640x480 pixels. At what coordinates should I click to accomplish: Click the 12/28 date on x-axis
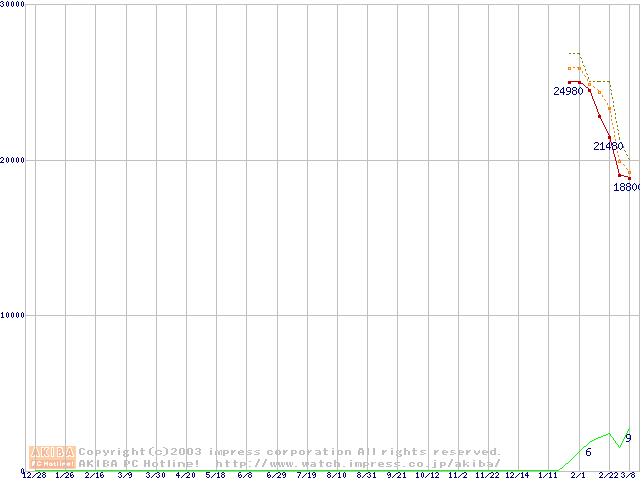34,475
